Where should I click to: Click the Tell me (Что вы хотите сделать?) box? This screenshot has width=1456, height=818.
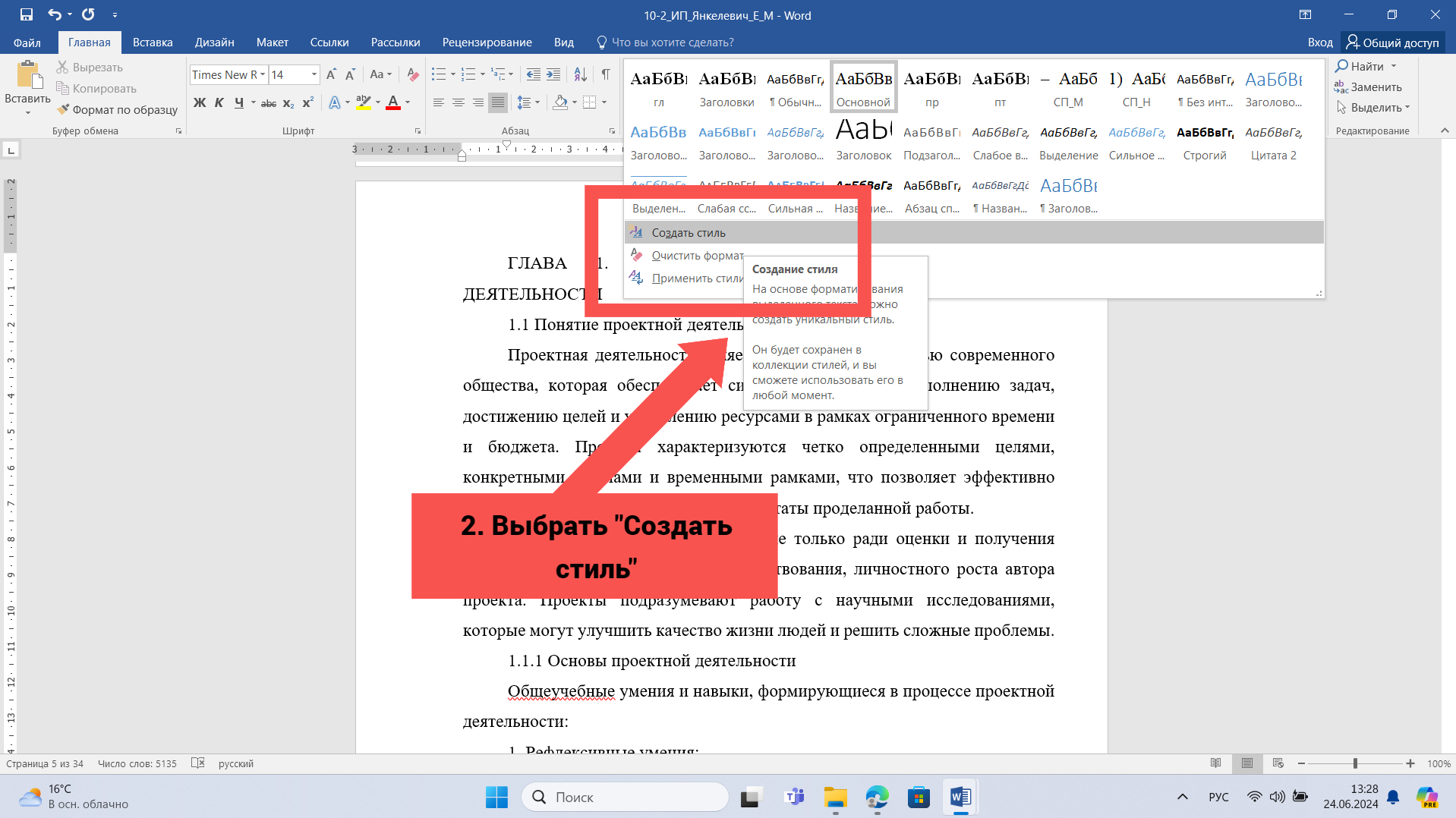click(665, 42)
